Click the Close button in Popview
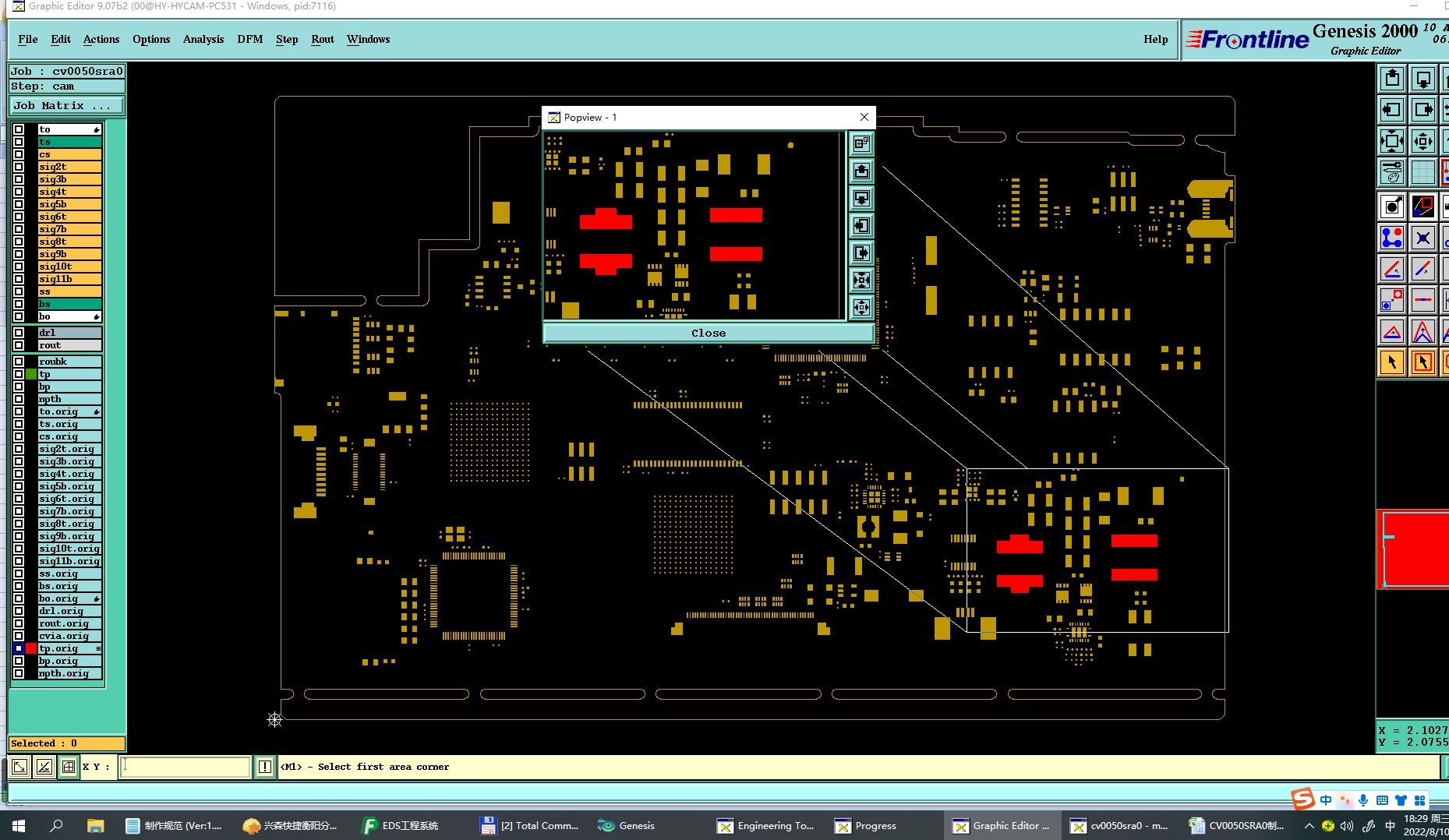Image resolution: width=1449 pixels, height=840 pixels. pos(708,333)
